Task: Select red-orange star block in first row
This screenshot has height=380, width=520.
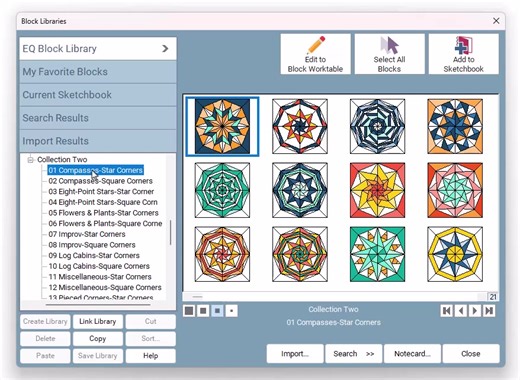Action: point(300,126)
